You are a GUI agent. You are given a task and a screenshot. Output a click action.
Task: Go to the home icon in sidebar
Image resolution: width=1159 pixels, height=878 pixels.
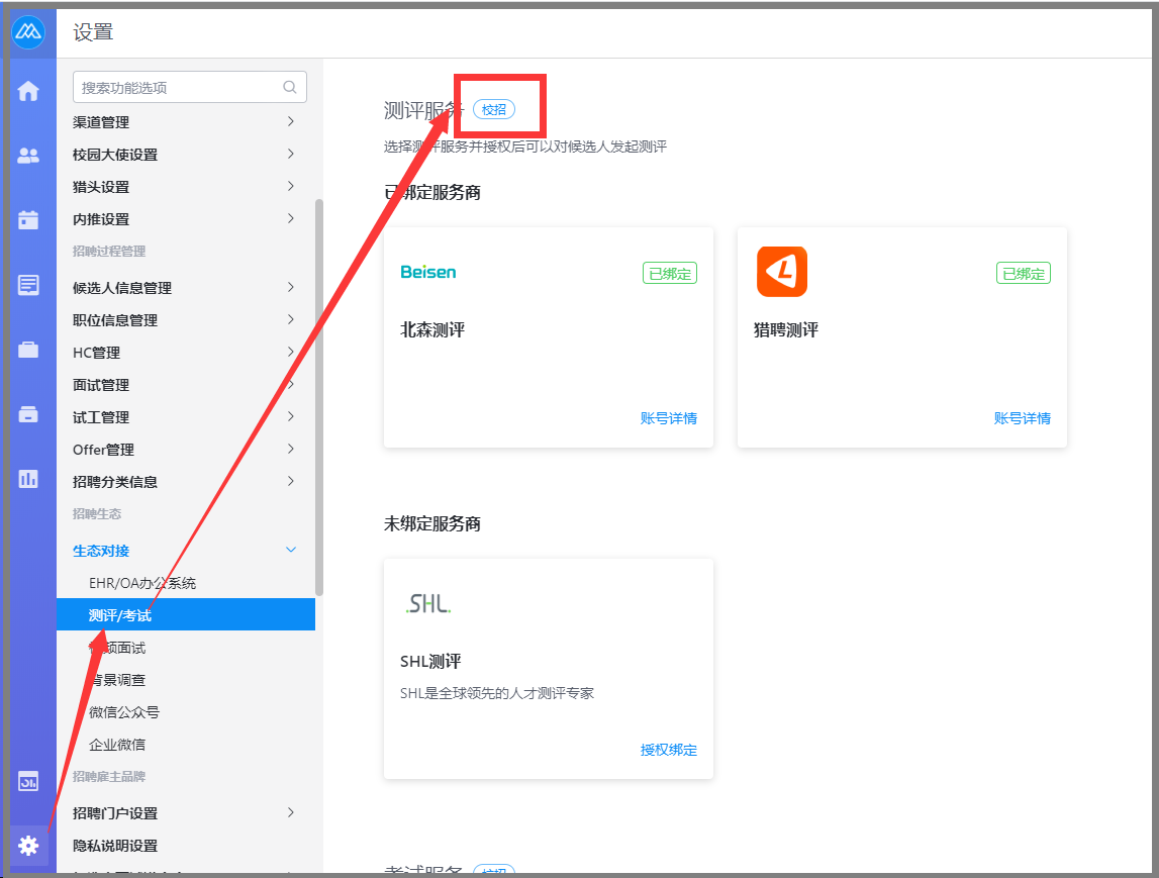click(28, 91)
